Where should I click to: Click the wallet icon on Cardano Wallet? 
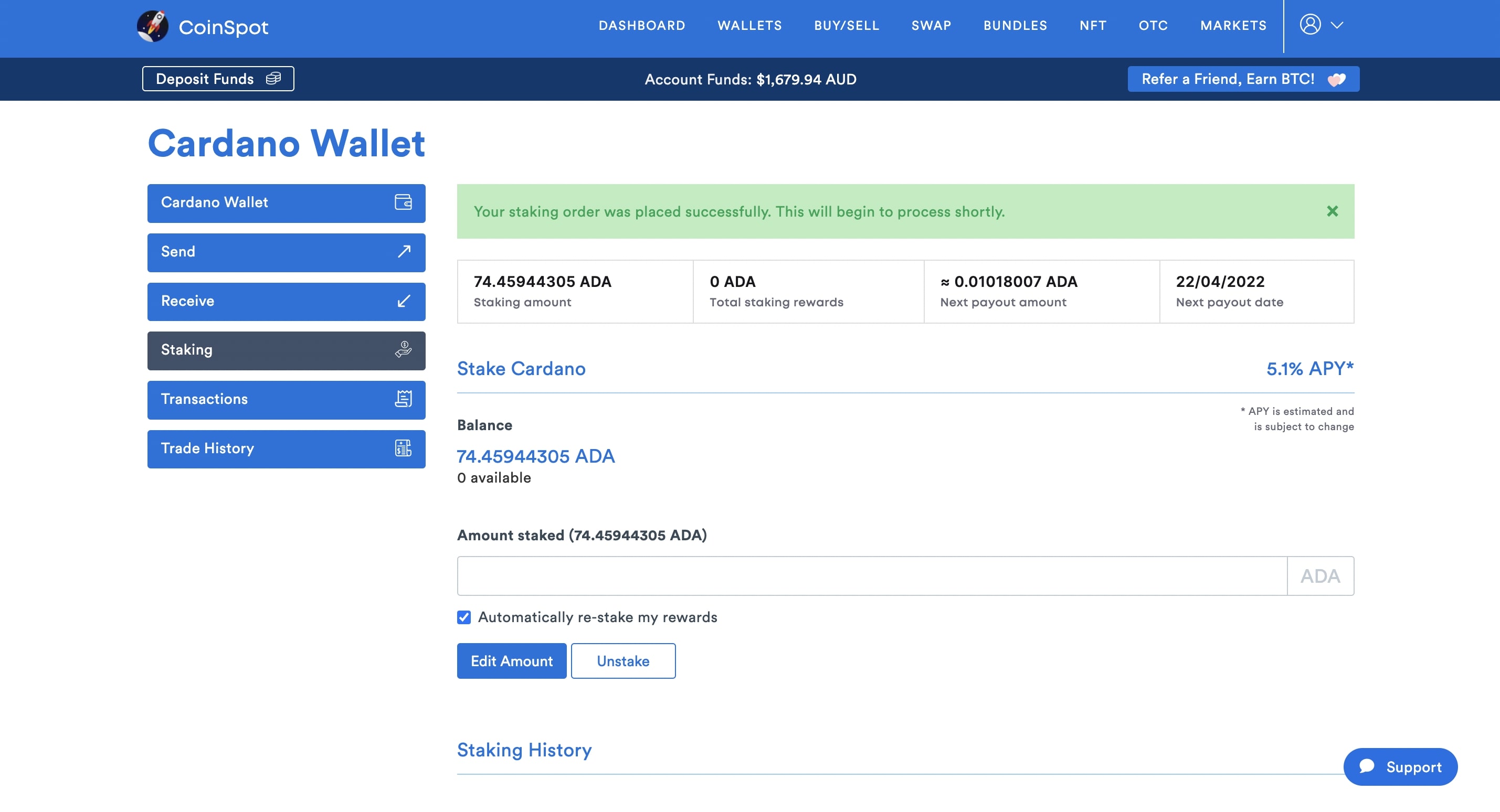[403, 202]
